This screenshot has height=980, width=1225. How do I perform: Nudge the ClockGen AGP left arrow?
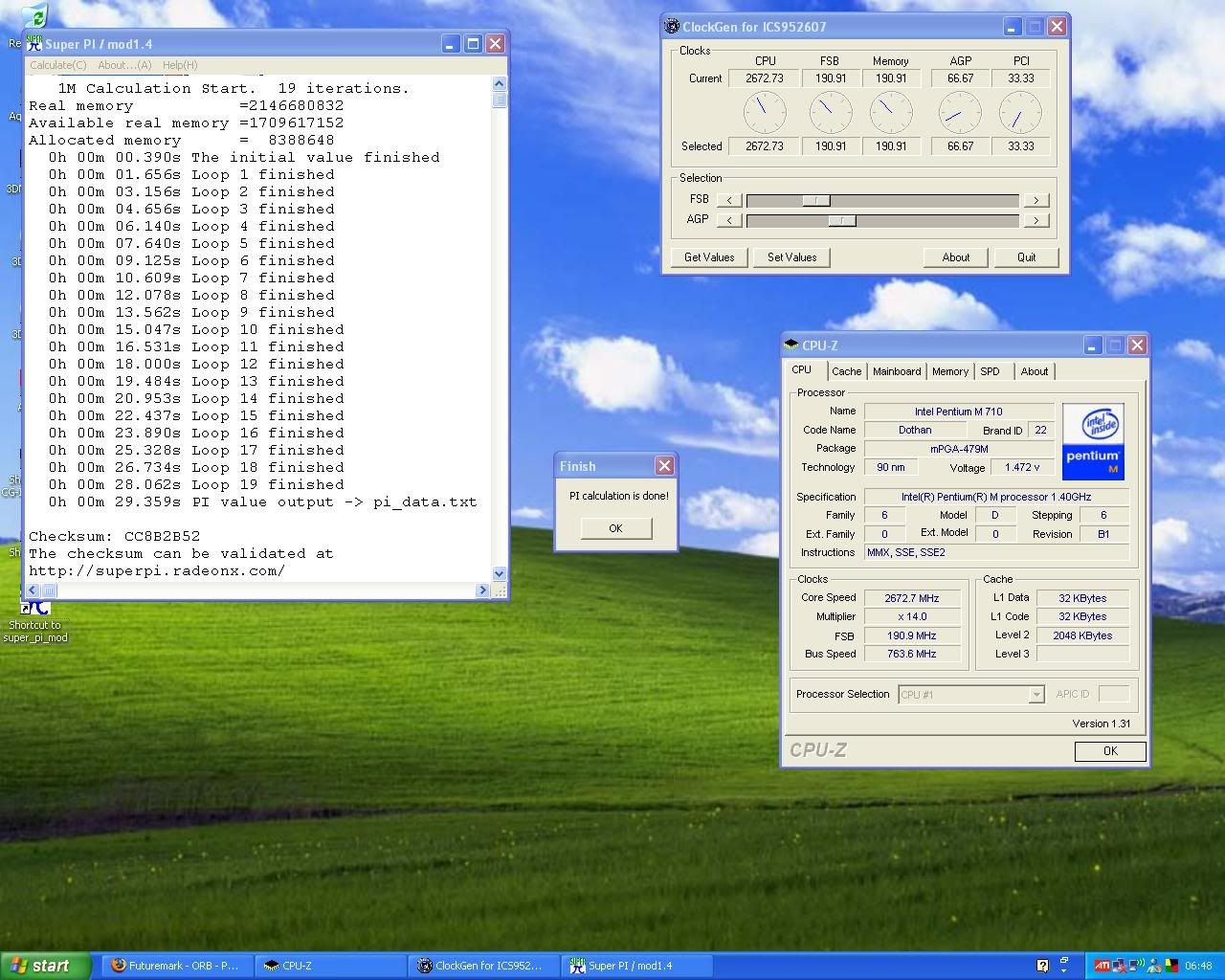click(x=729, y=220)
